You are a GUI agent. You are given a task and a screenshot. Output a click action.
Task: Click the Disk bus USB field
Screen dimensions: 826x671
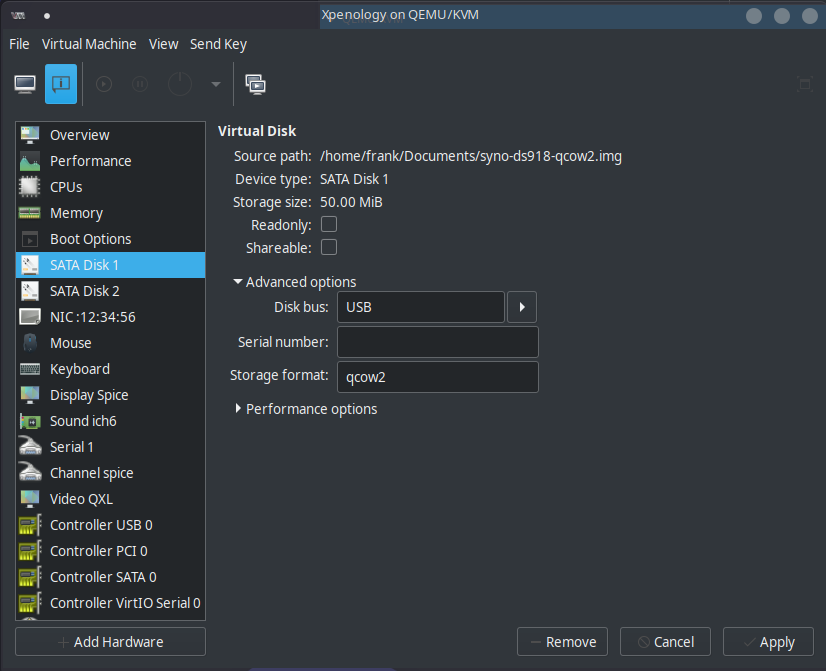(421, 307)
